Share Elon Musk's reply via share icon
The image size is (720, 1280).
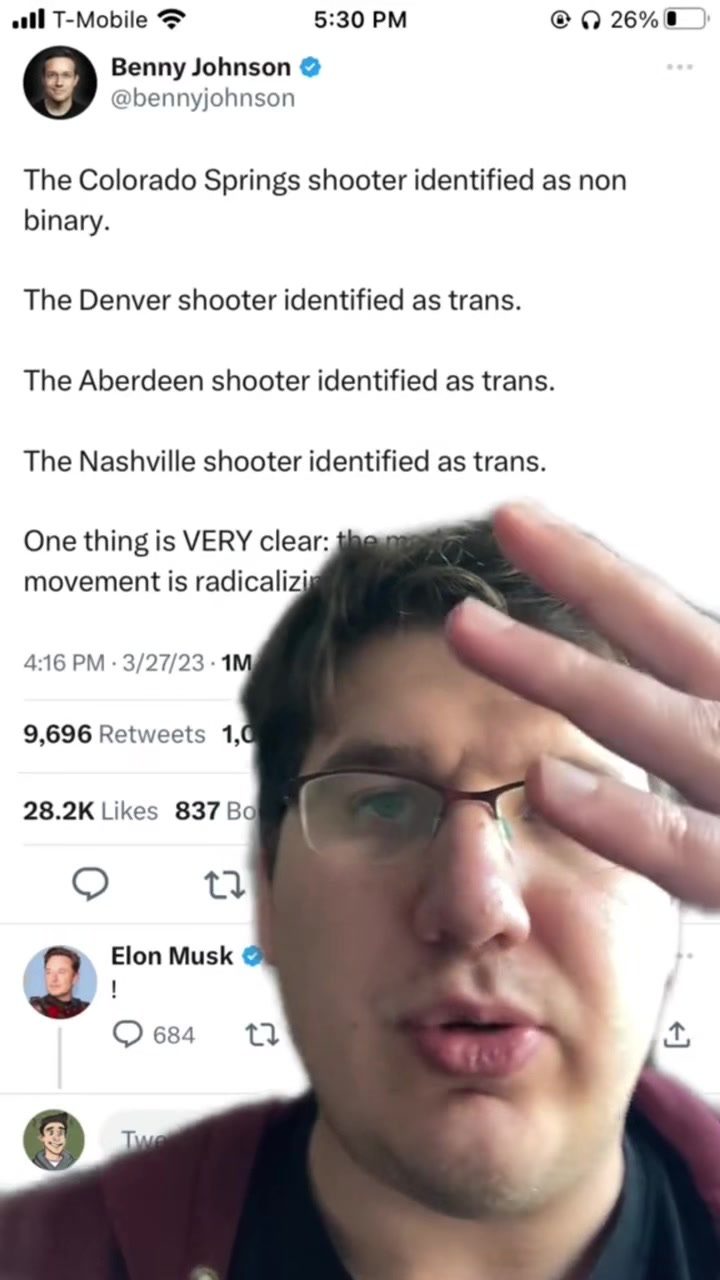677,1035
